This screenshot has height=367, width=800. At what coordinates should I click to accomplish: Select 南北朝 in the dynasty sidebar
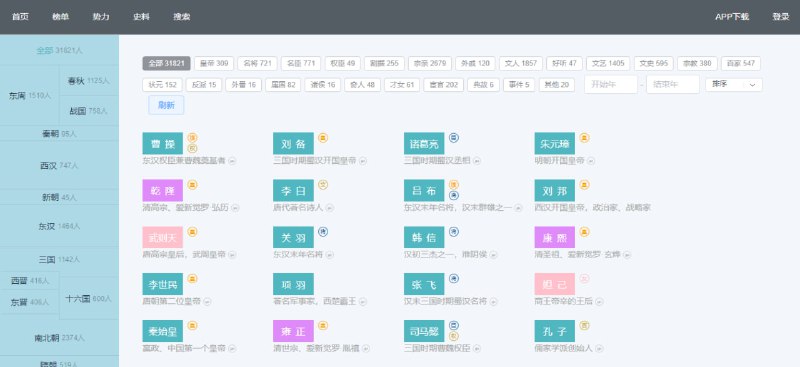coord(59,337)
